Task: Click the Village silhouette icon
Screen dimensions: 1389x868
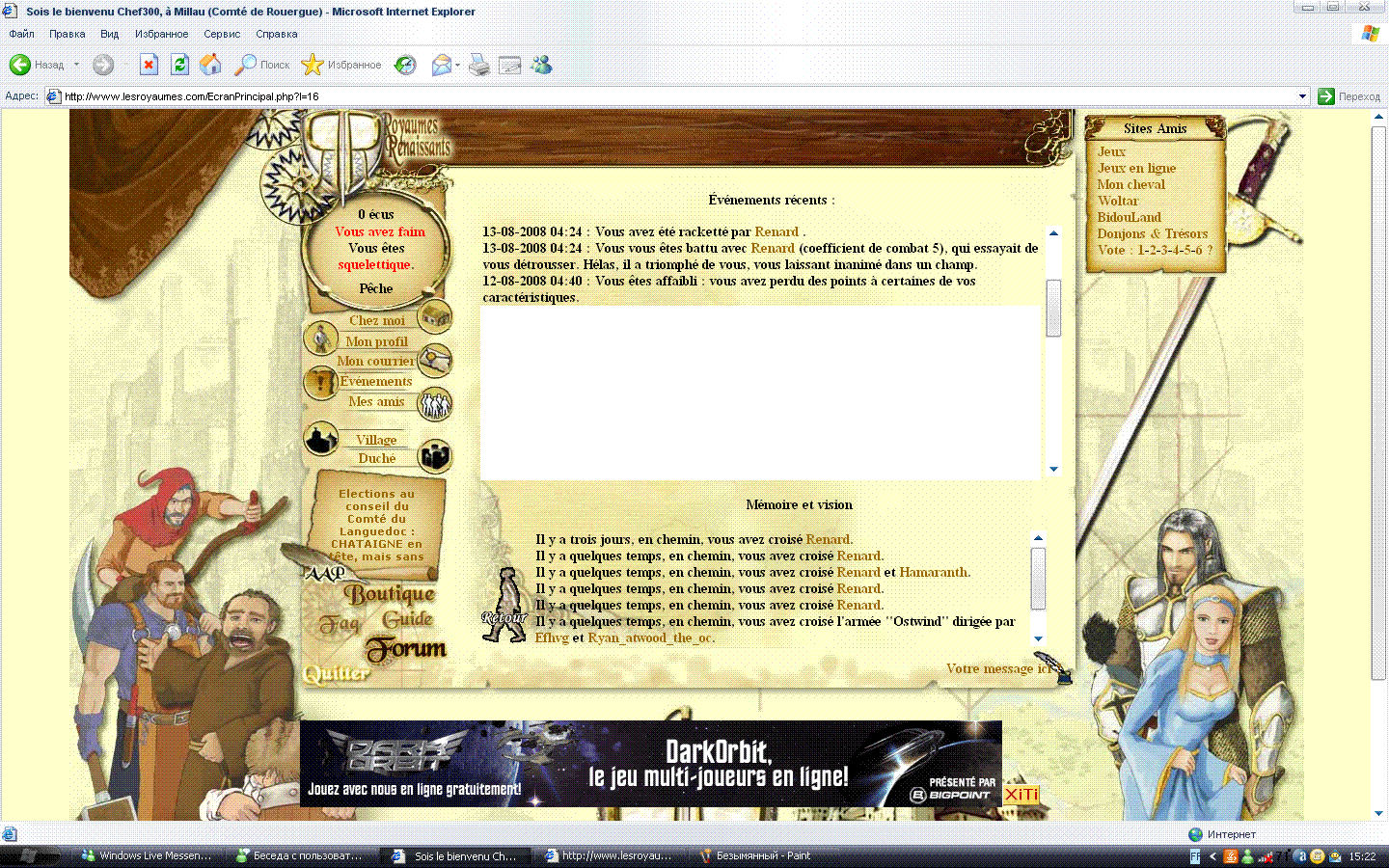Action: pyautogui.click(x=320, y=439)
